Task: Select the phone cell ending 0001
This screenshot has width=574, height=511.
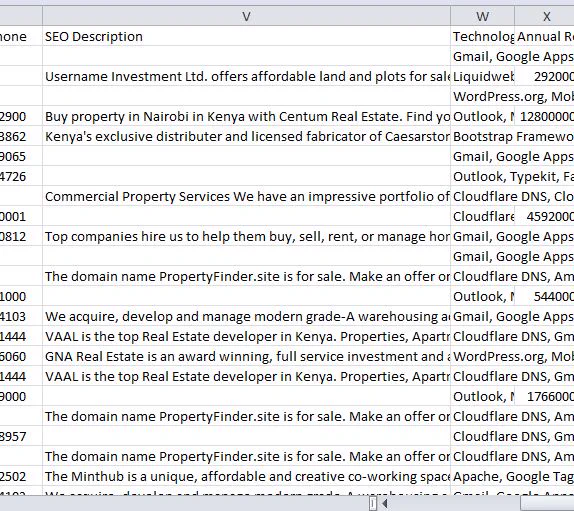Action: (x=21, y=216)
